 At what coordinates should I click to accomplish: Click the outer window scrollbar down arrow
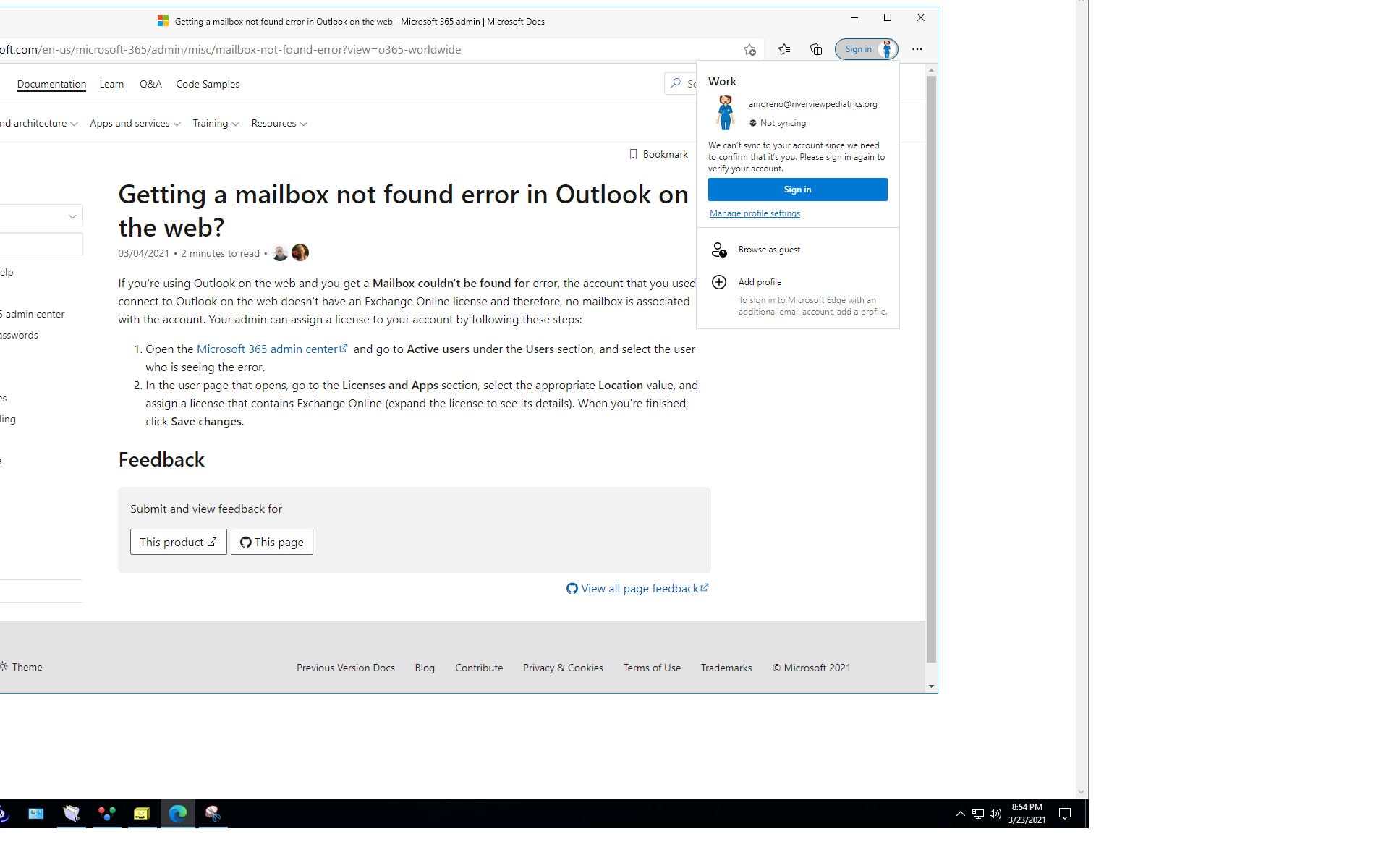1082,792
